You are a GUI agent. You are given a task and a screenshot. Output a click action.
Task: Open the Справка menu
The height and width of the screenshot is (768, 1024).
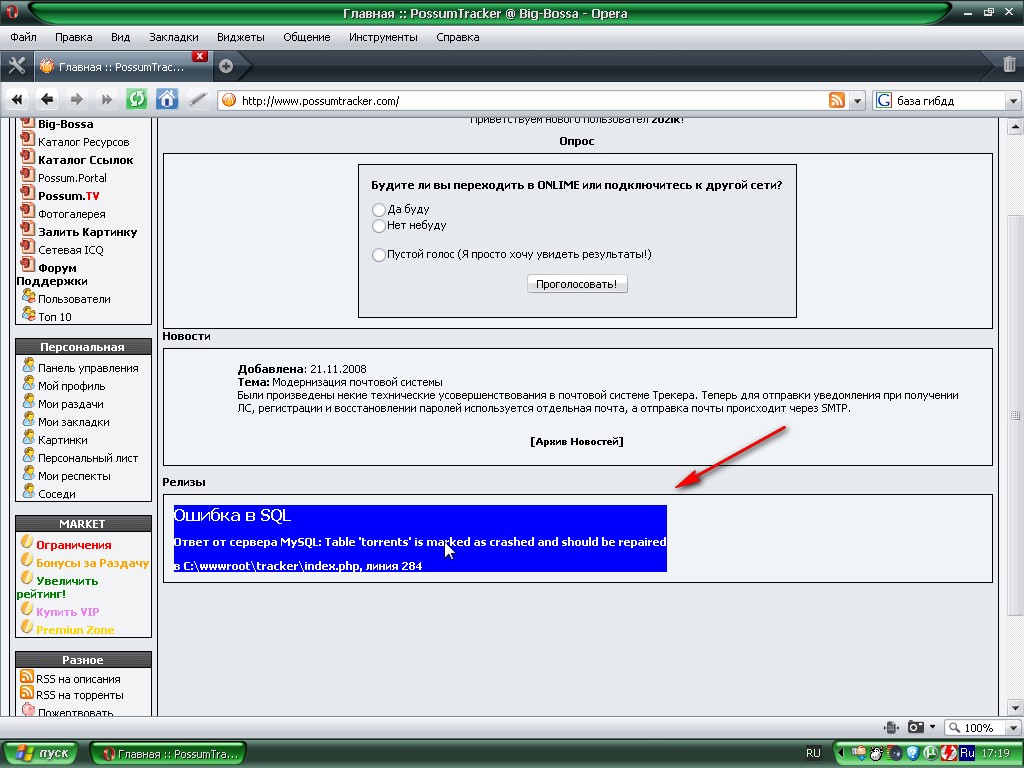tap(458, 37)
